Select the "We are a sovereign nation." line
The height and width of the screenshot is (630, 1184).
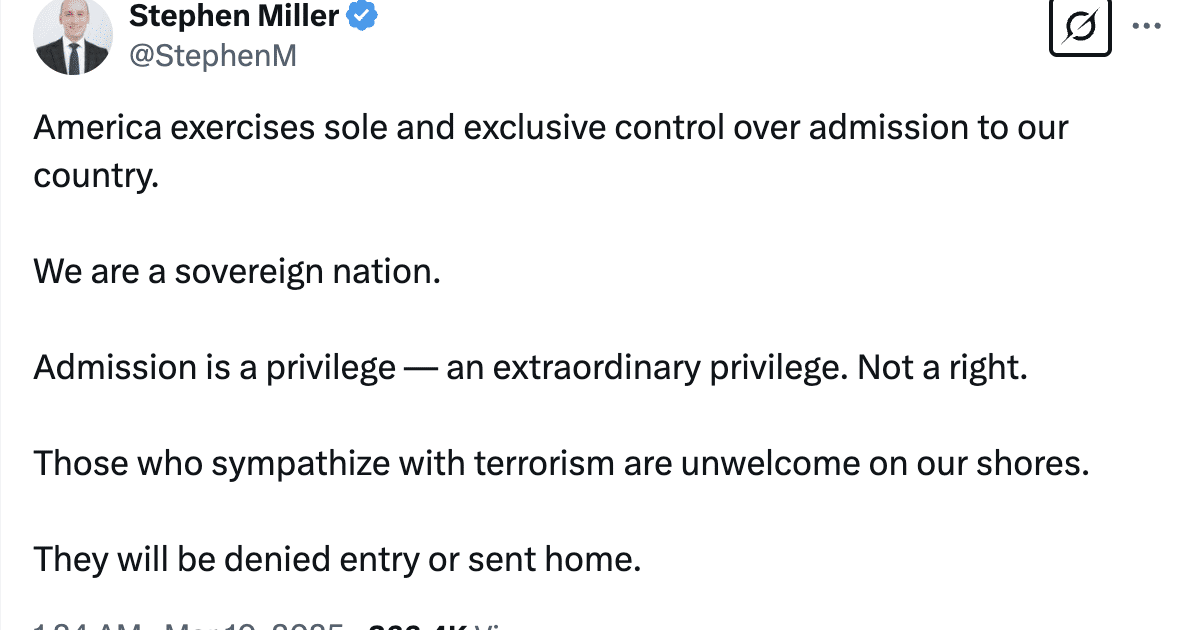pyautogui.click(x=237, y=271)
